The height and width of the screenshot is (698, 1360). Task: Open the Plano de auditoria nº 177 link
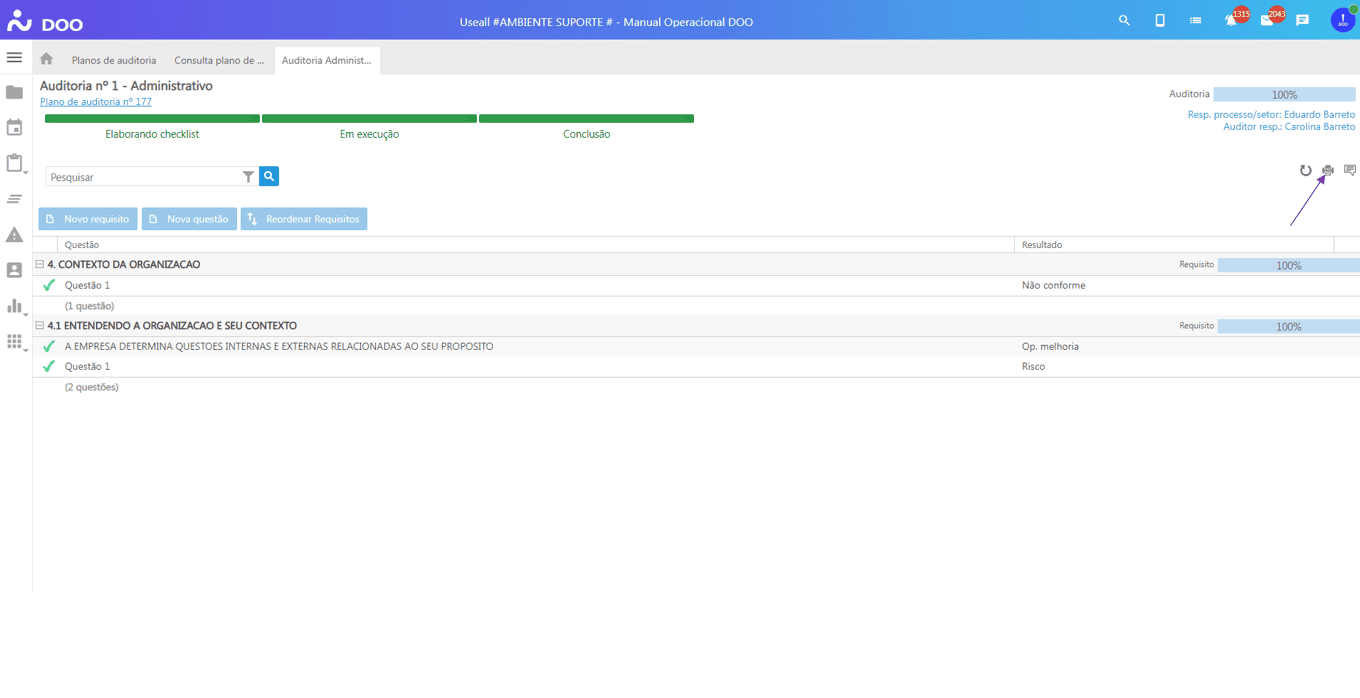pyautogui.click(x=96, y=102)
